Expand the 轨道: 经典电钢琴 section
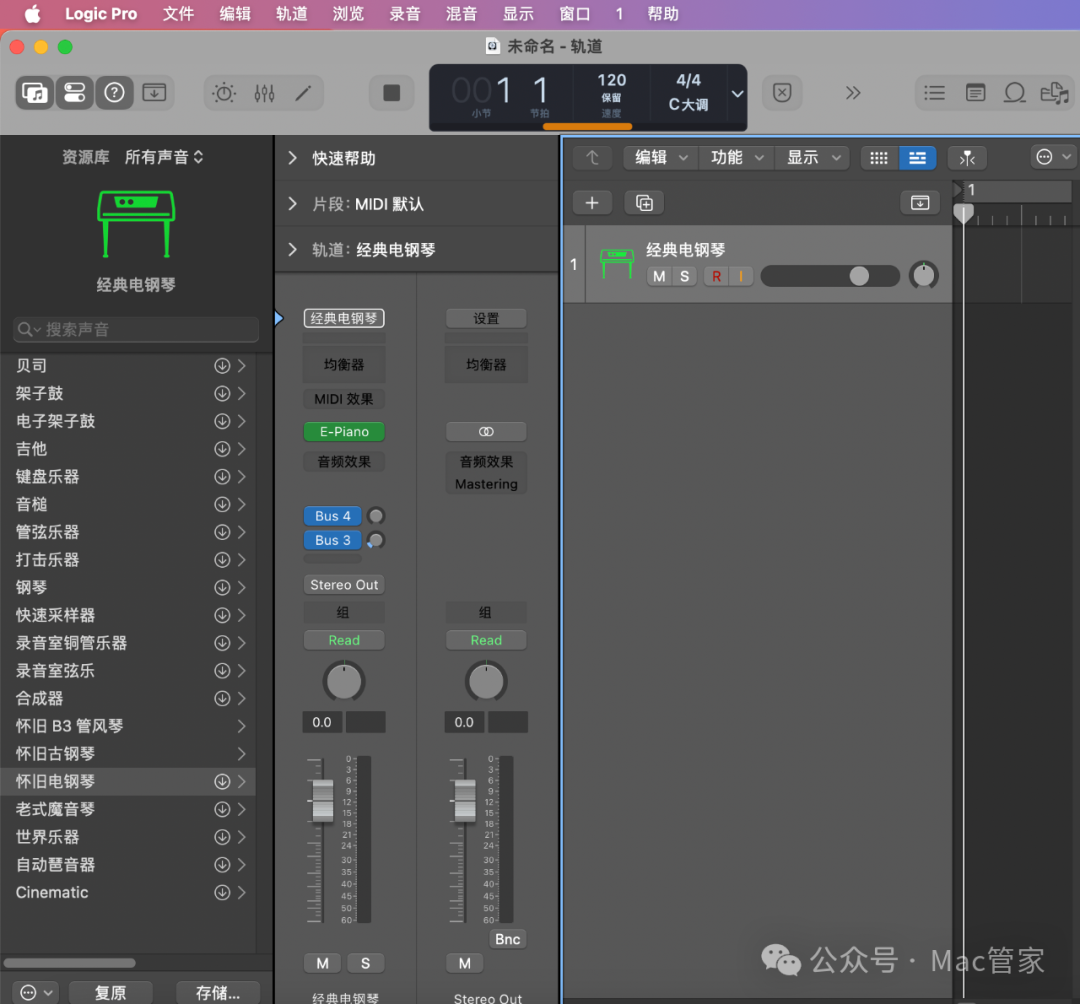The height and width of the screenshot is (1004, 1080). 293,249
